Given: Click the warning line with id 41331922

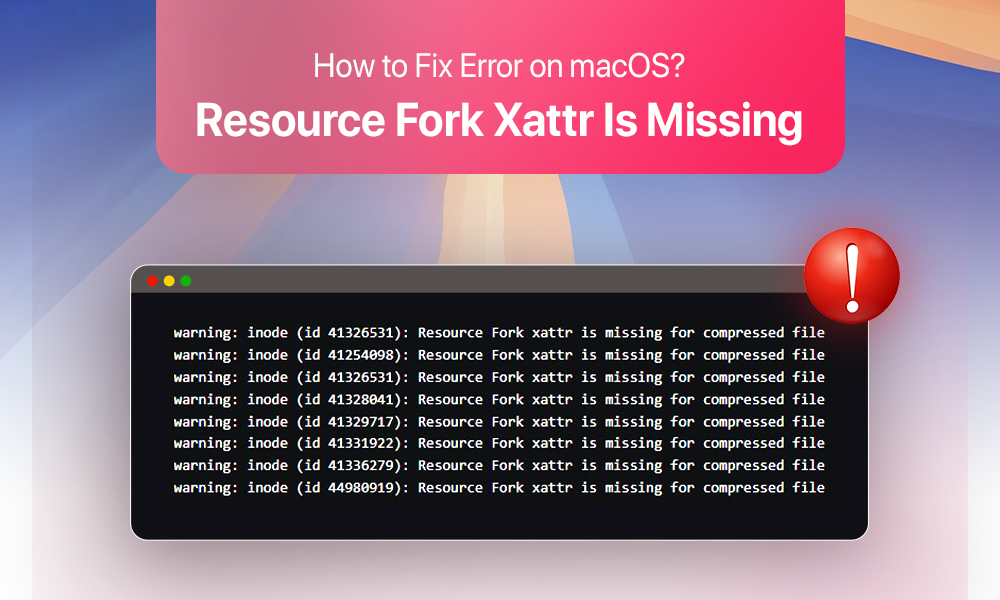Looking at the screenshot, I should pos(499,443).
